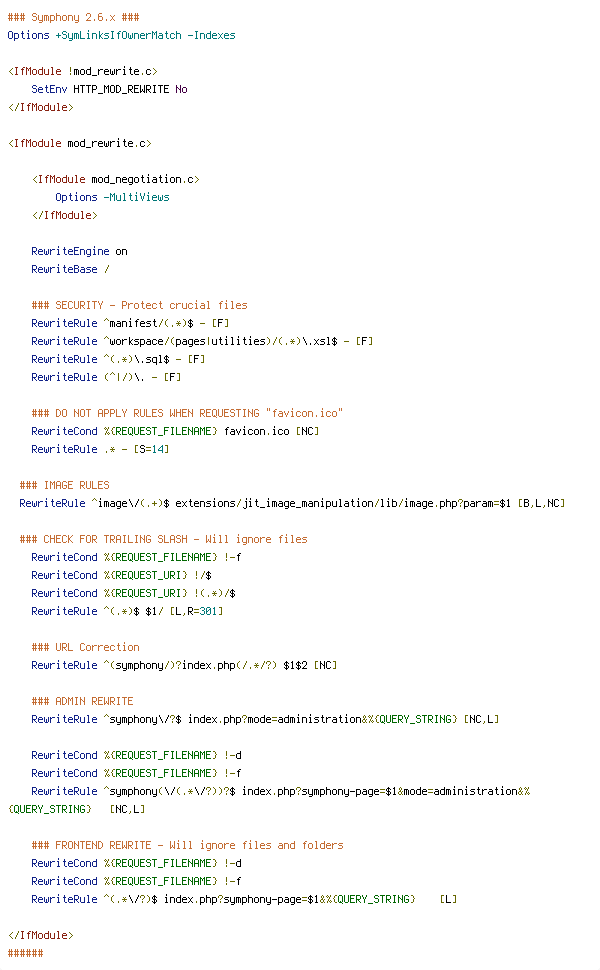Screen dimensions: 600x970
Task: Click the 'RewriteCond %{REQUEST_URI} !(.*)/$' line
Action: click(x=134, y=593)
